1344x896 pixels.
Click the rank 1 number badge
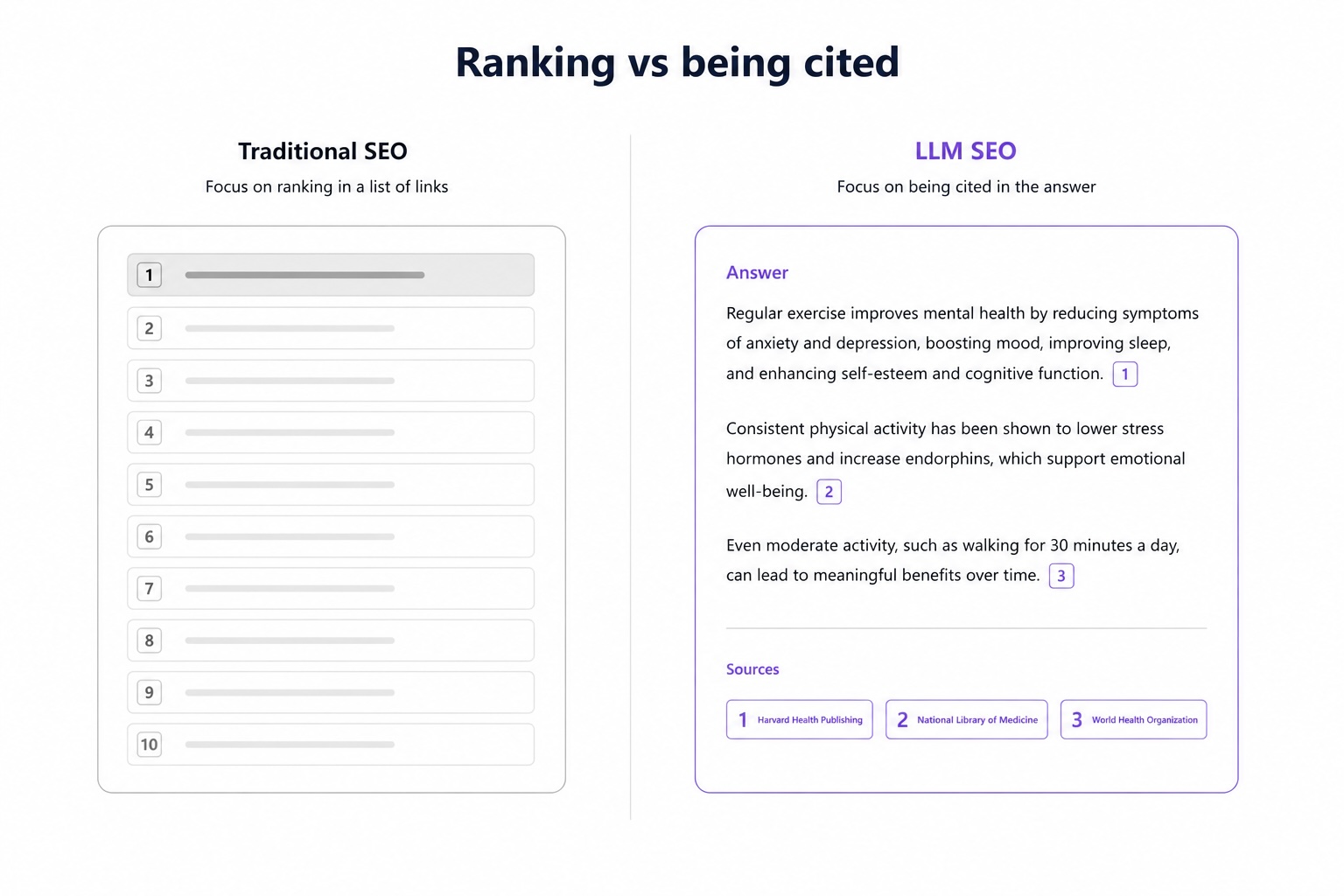pos(149,275)
